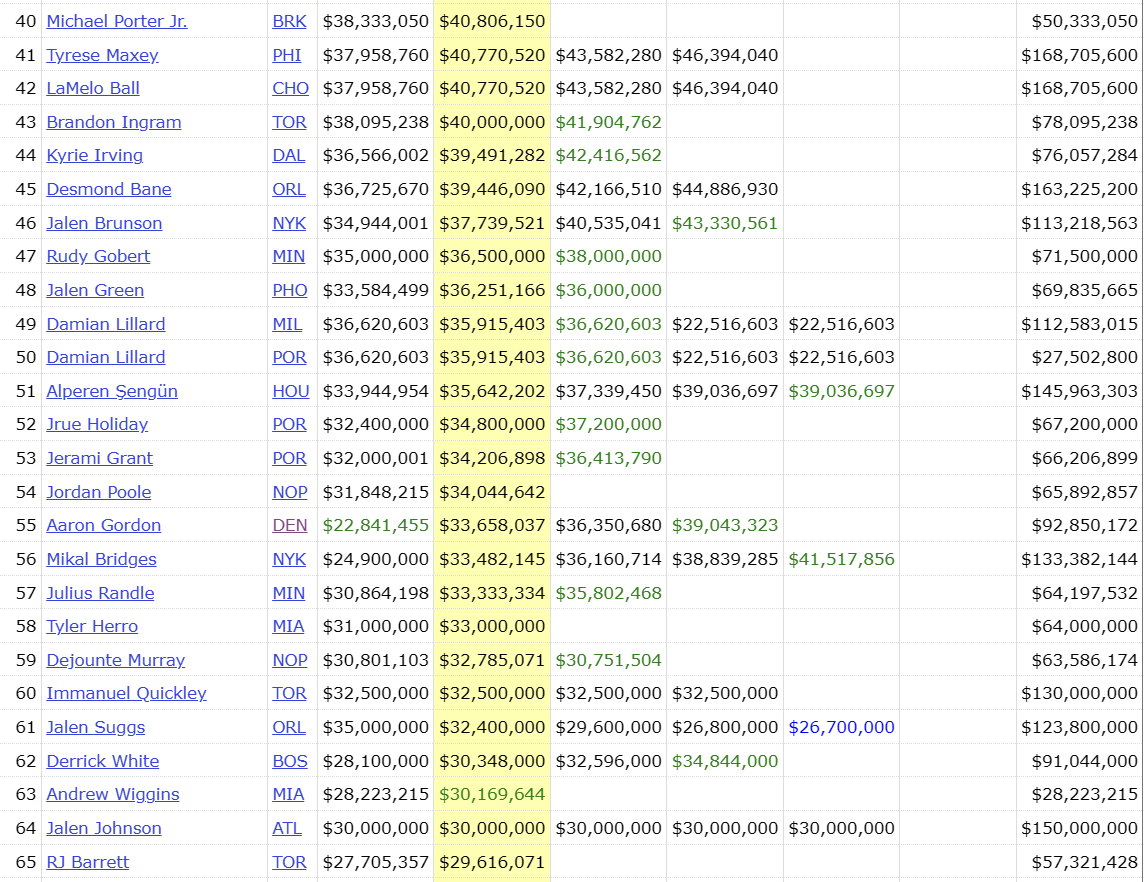1144x882 pixels.
Task: Select blue $26,700,000 Jalen Suggs salary
Action: click(841, 727)
